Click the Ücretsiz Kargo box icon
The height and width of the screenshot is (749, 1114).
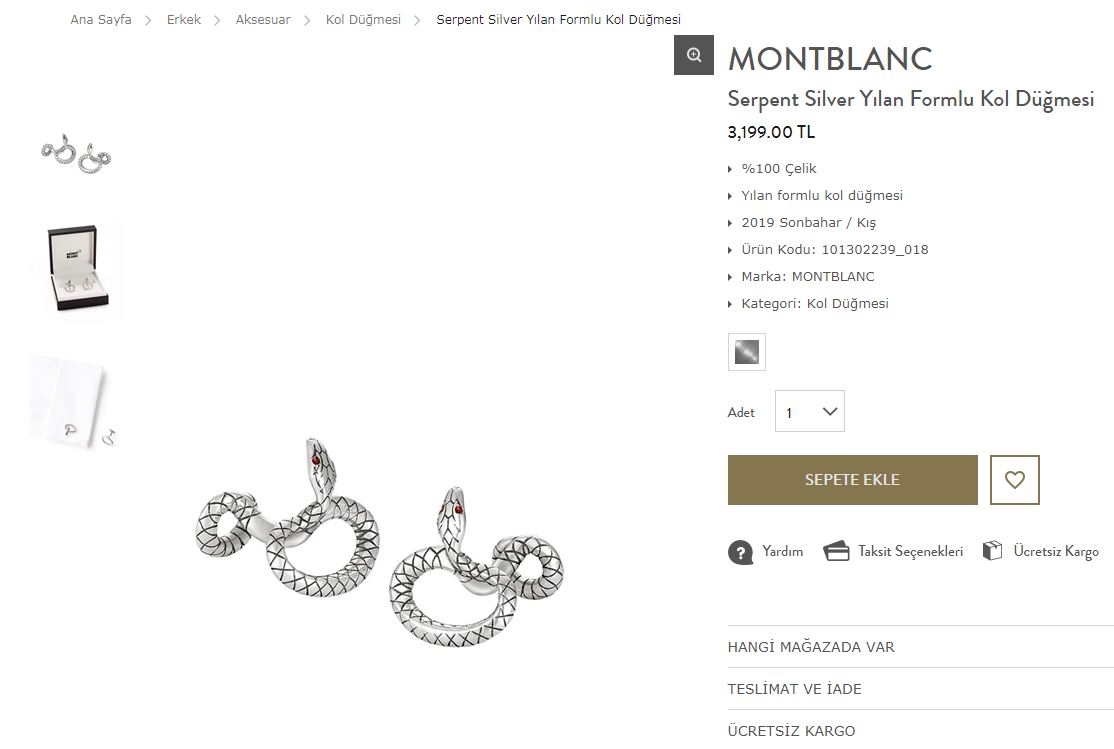992,551
